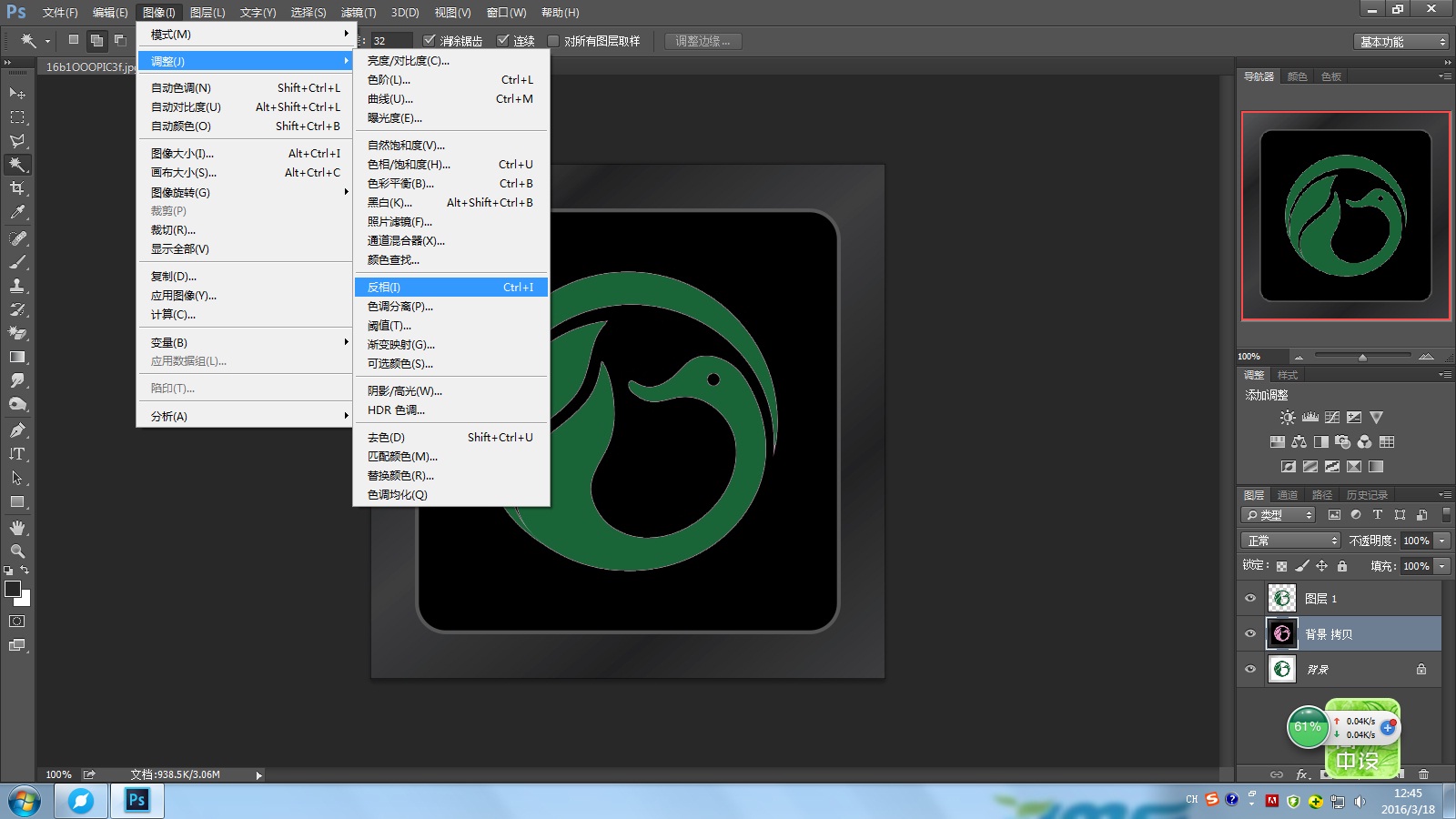Select the Eyedropper tool
The height and width of the screenshot is (819, 1456).
(16, 213)
